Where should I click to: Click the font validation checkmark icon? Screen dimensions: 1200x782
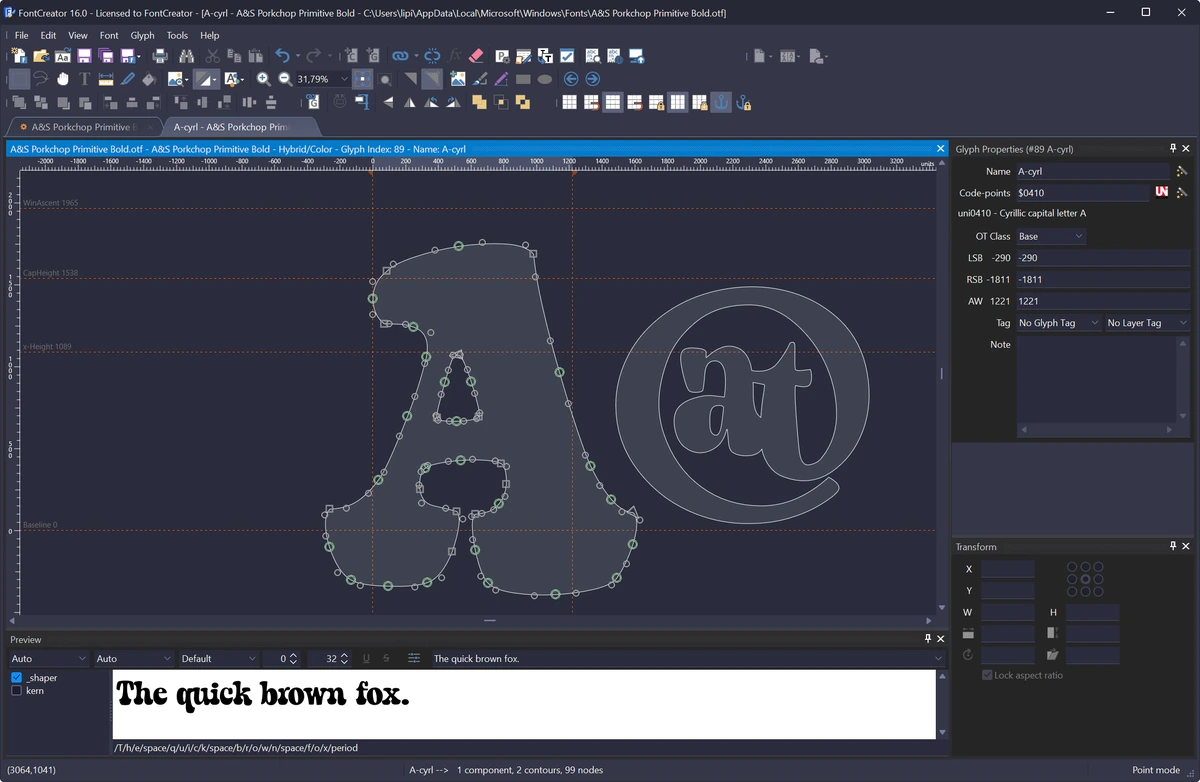coord(567,56)
